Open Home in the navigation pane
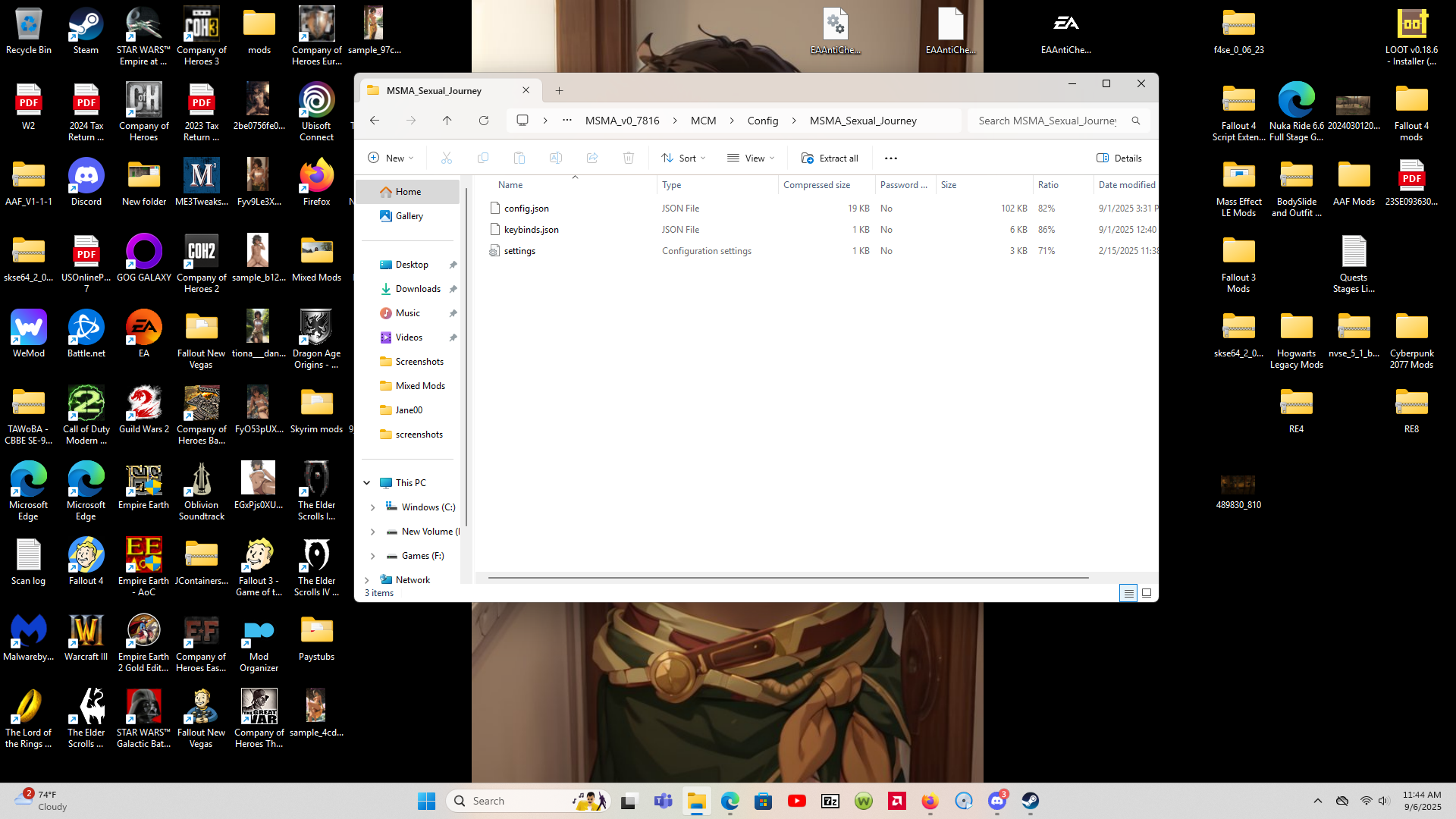The width and height of the screenshot is (1456, 819). 408,192
